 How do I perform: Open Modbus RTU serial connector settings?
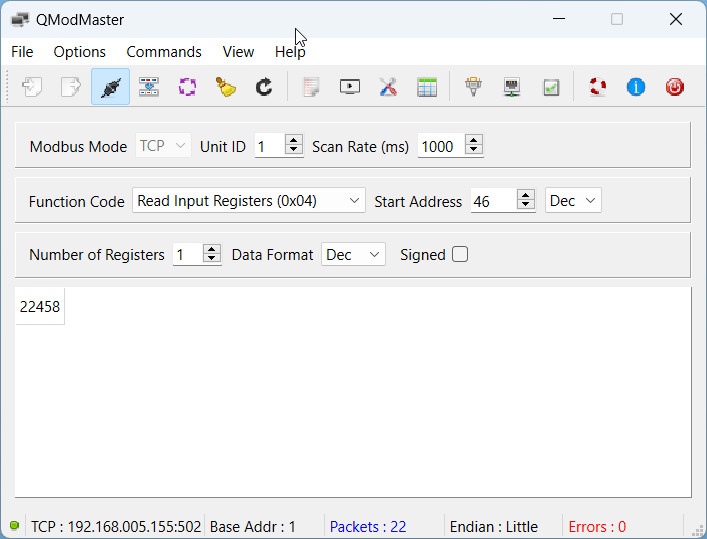(x=473, y=87)
